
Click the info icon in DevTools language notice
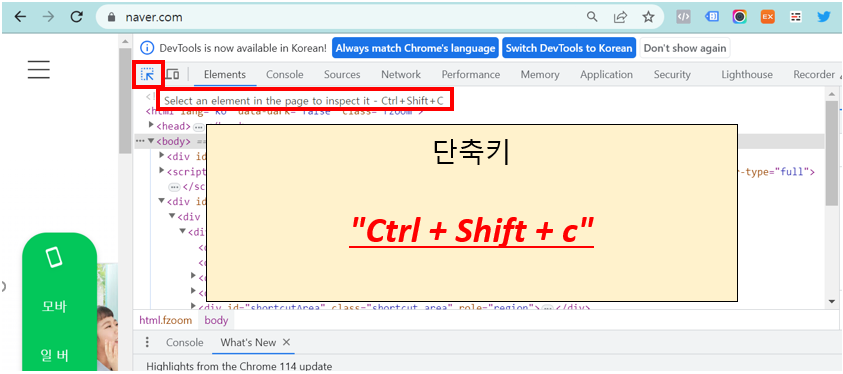point(147,48)
